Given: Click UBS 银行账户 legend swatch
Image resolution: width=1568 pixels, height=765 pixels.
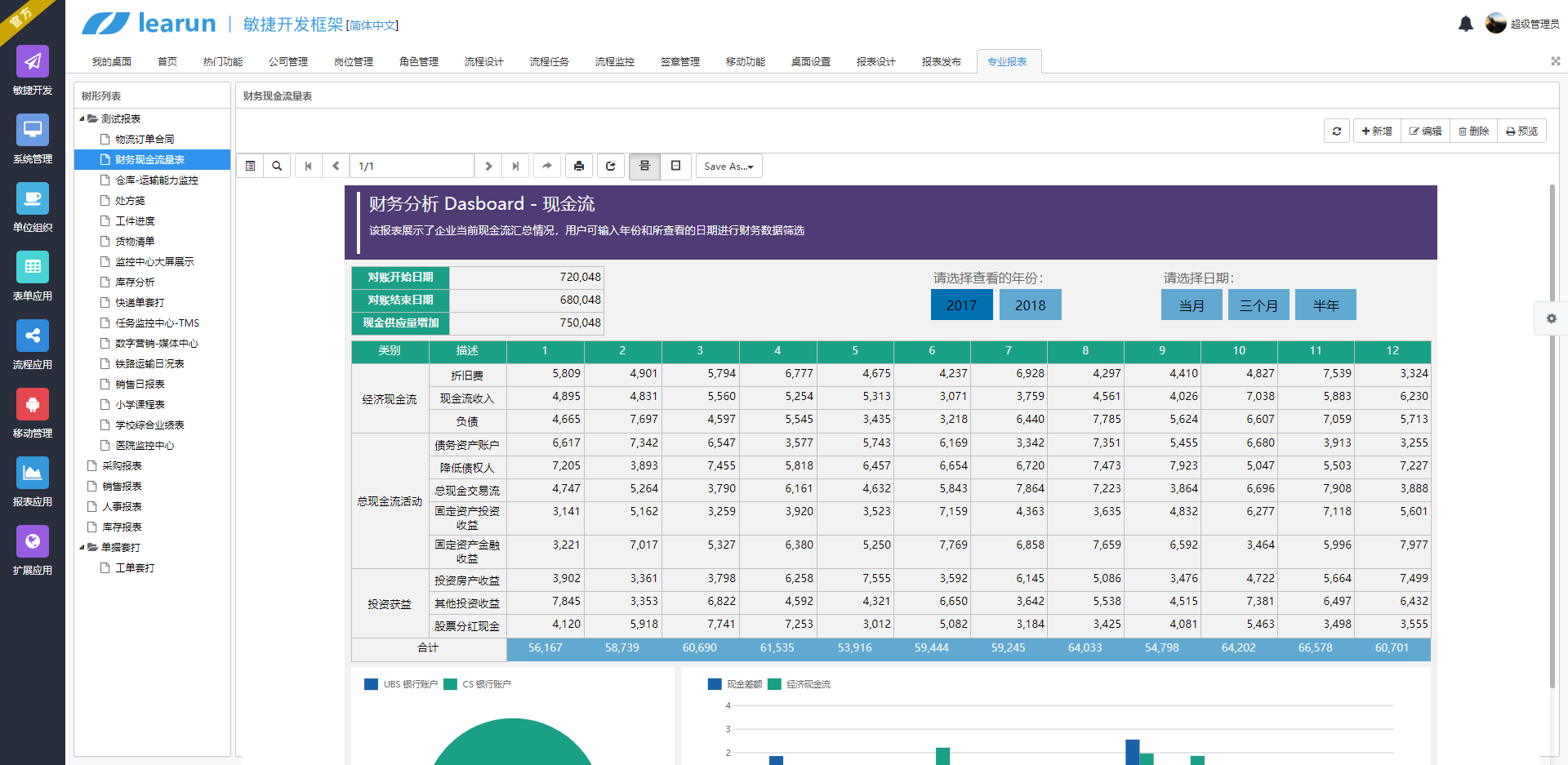Looking at the screenshot, I should coord(372,684).
